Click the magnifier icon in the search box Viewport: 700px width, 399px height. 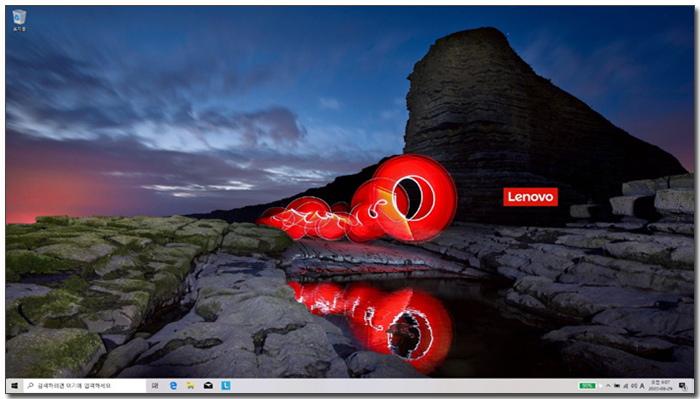pos(30,385)
